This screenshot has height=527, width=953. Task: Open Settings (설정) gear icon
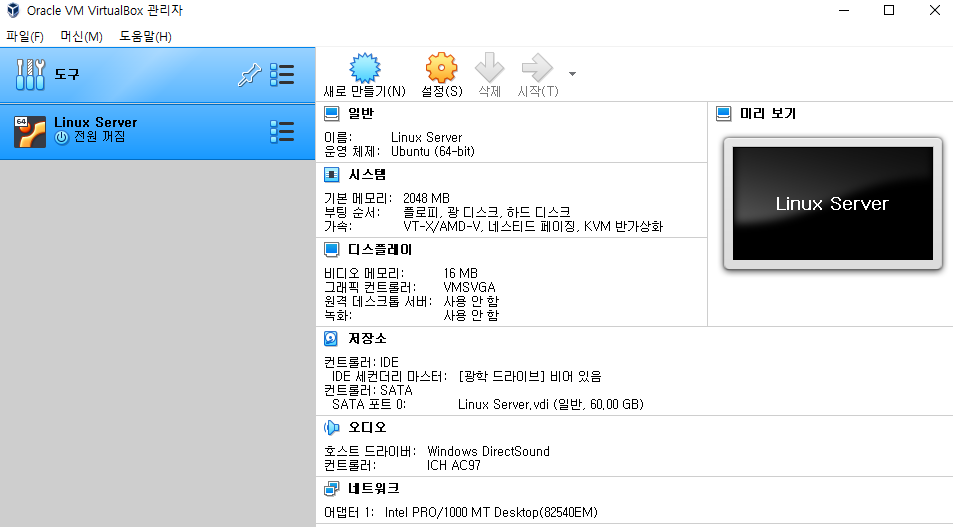[x=441, y=67]
